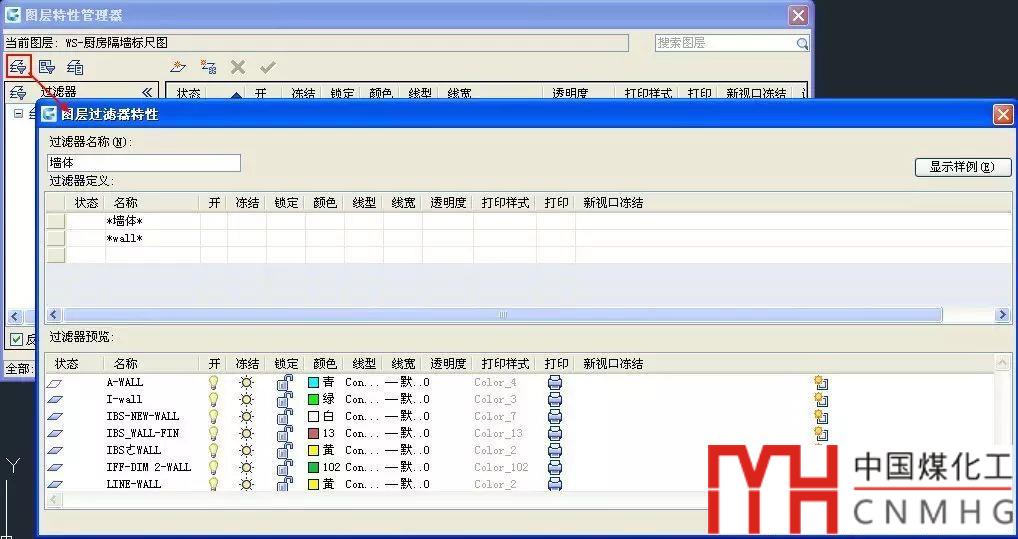
Task: Toggle the padlock on IBS_WALL-FIN layer
Action: coord(284,433)
